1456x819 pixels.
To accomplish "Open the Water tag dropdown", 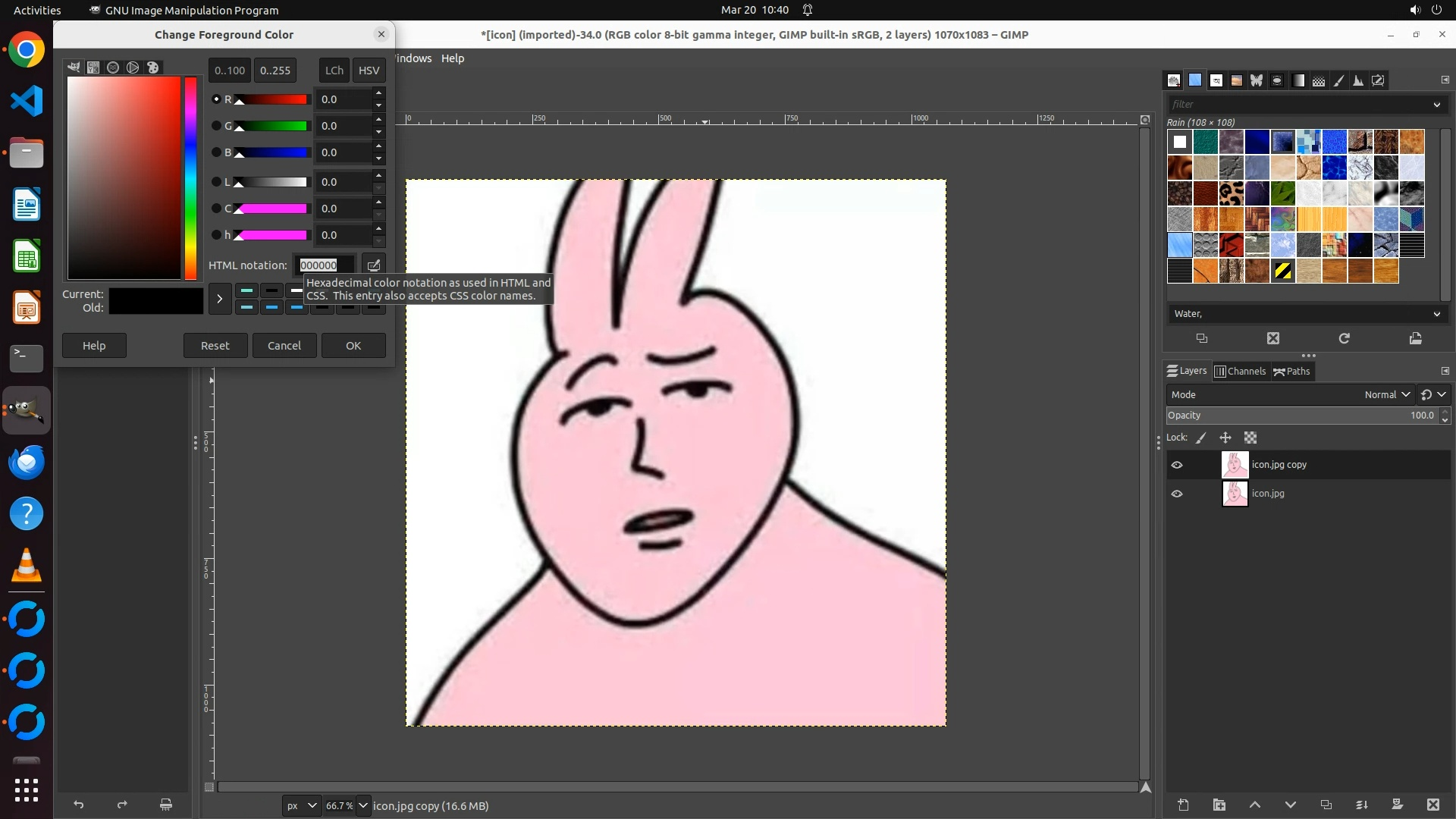I will click(x=1436, y=314).
